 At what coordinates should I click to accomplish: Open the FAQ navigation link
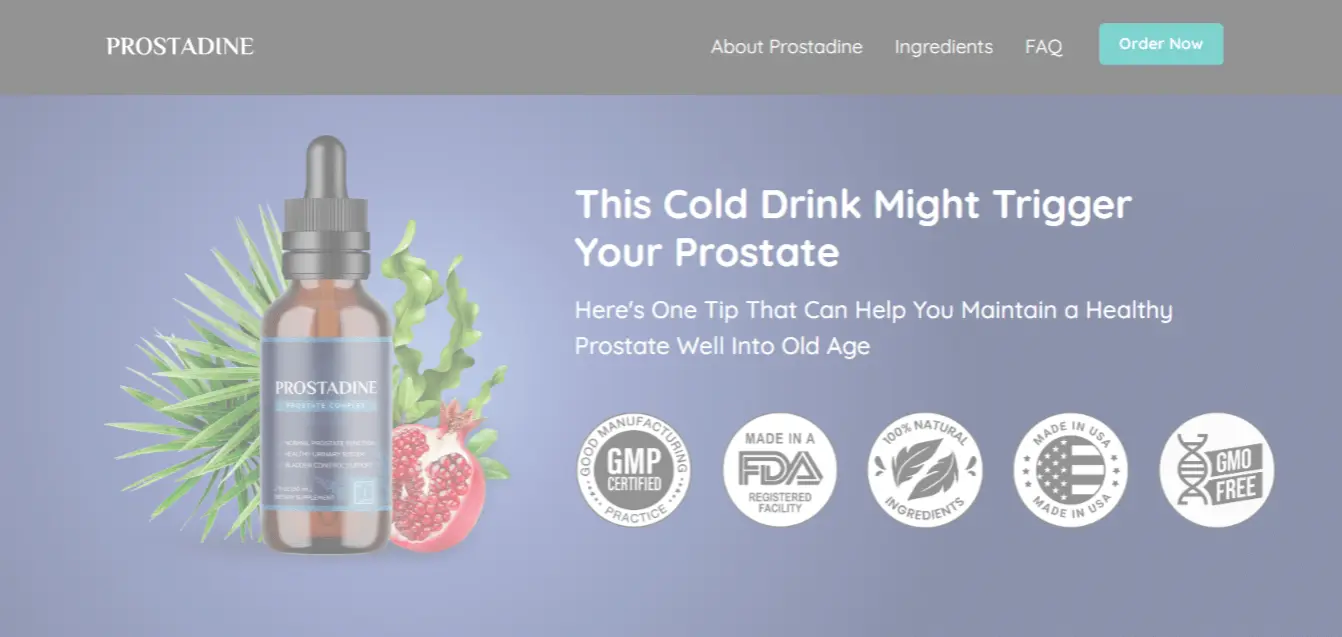[x=1044, y=47]
